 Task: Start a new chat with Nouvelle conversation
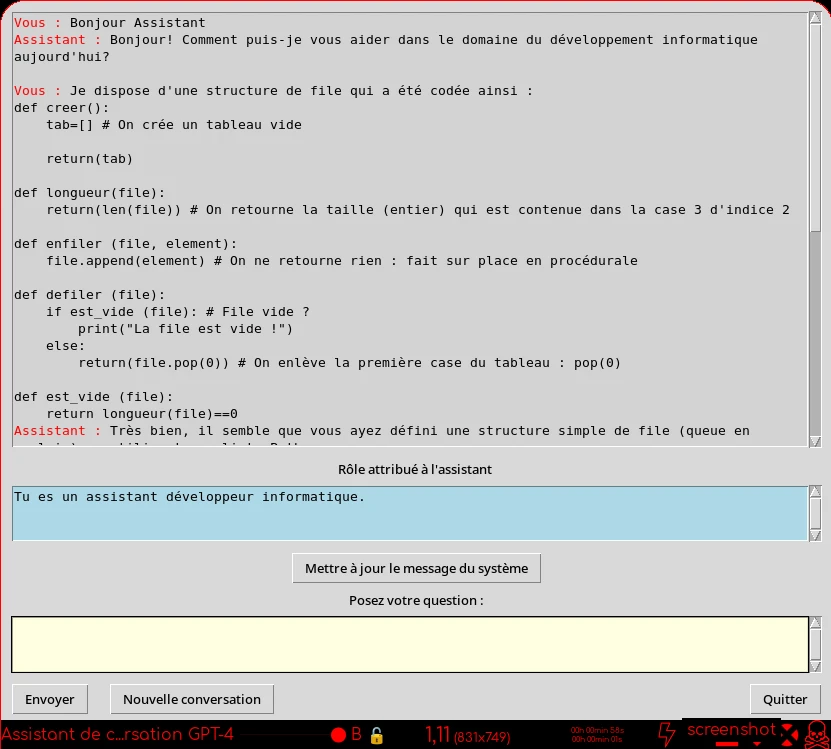point(192,699)
